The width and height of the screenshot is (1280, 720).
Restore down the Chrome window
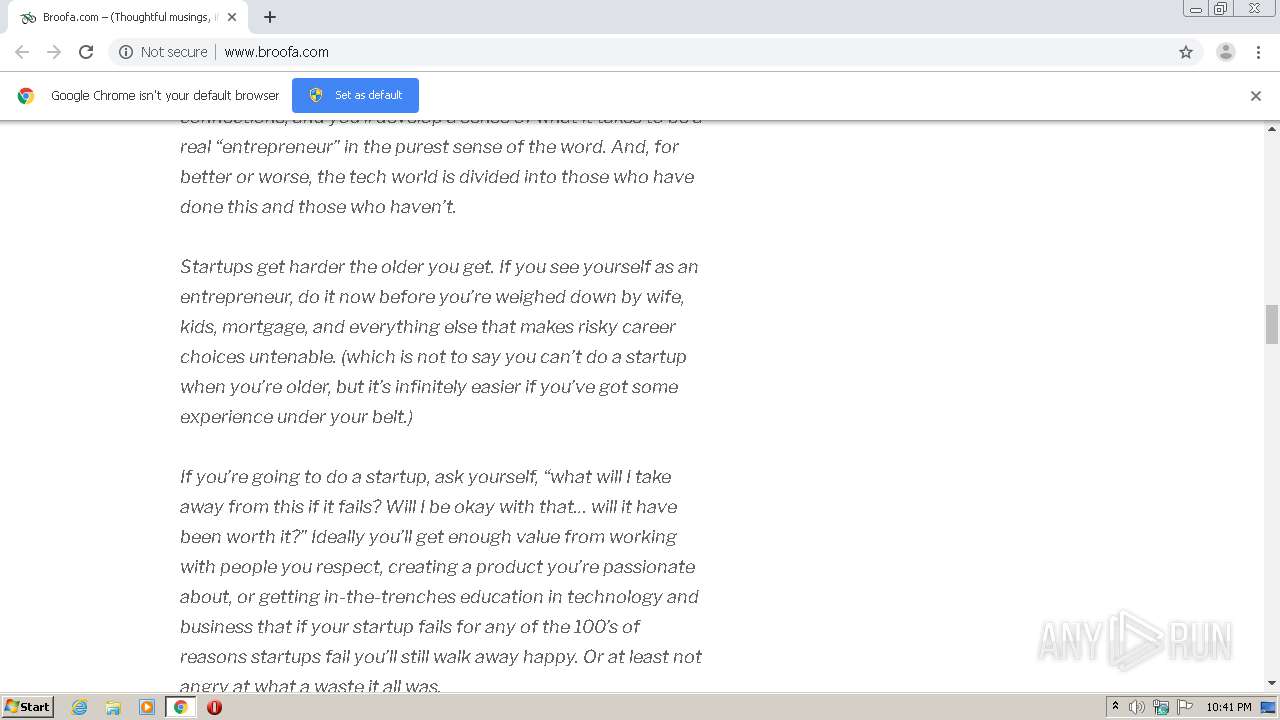tap(1221, 9)
